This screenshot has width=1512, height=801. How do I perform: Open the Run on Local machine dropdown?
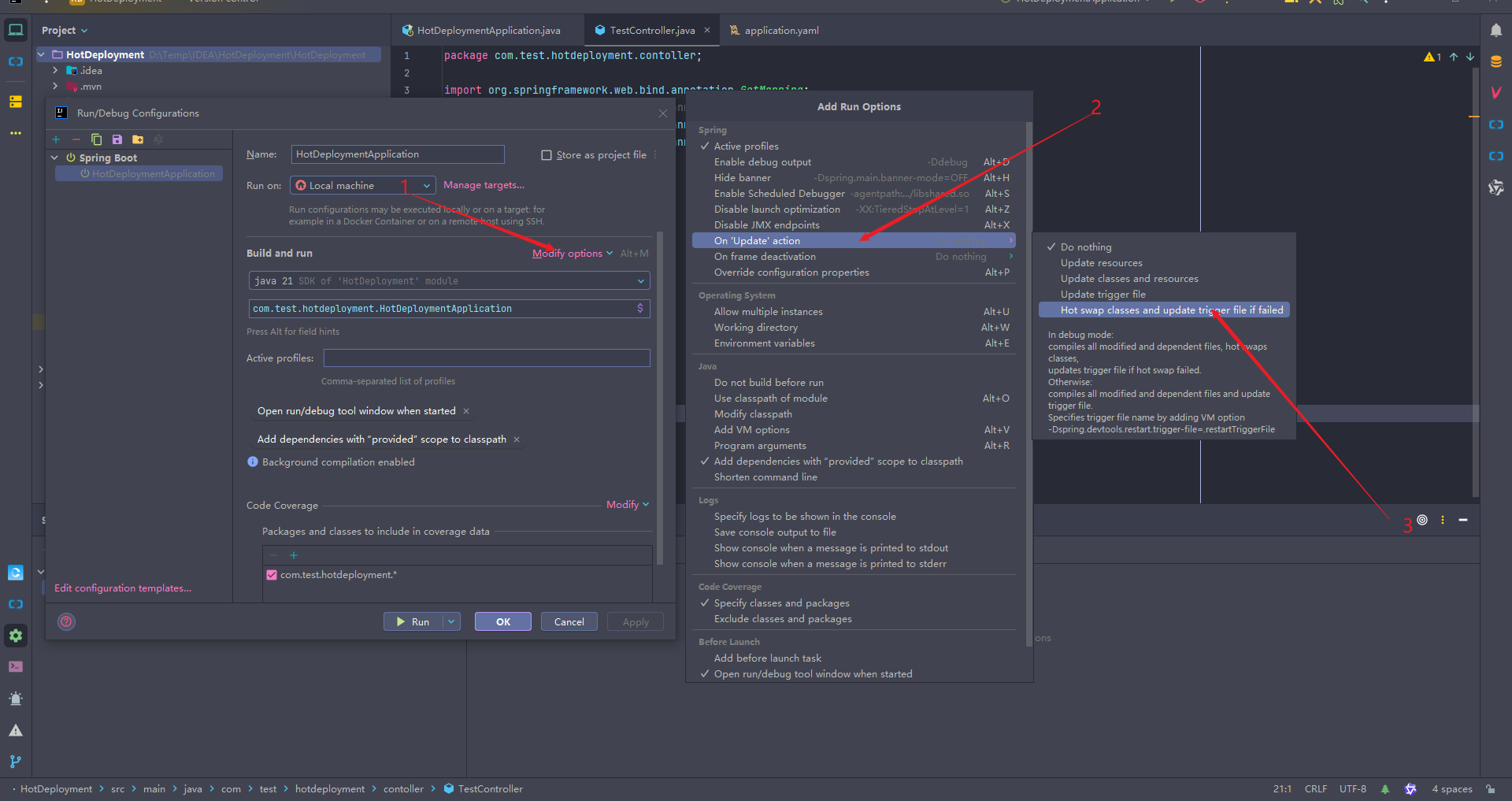pyautogui.click(x=362, y=185)
